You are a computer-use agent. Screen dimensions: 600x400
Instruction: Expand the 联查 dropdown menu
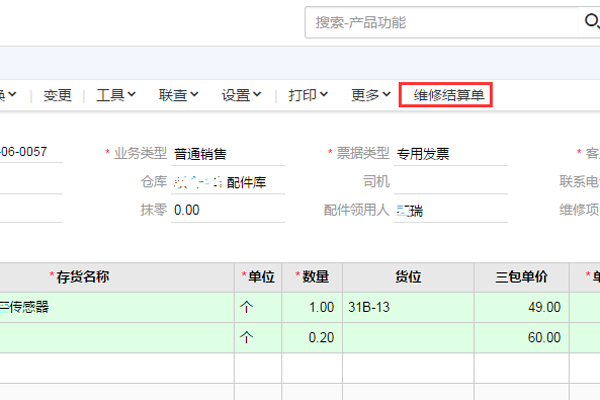(178, 95)
